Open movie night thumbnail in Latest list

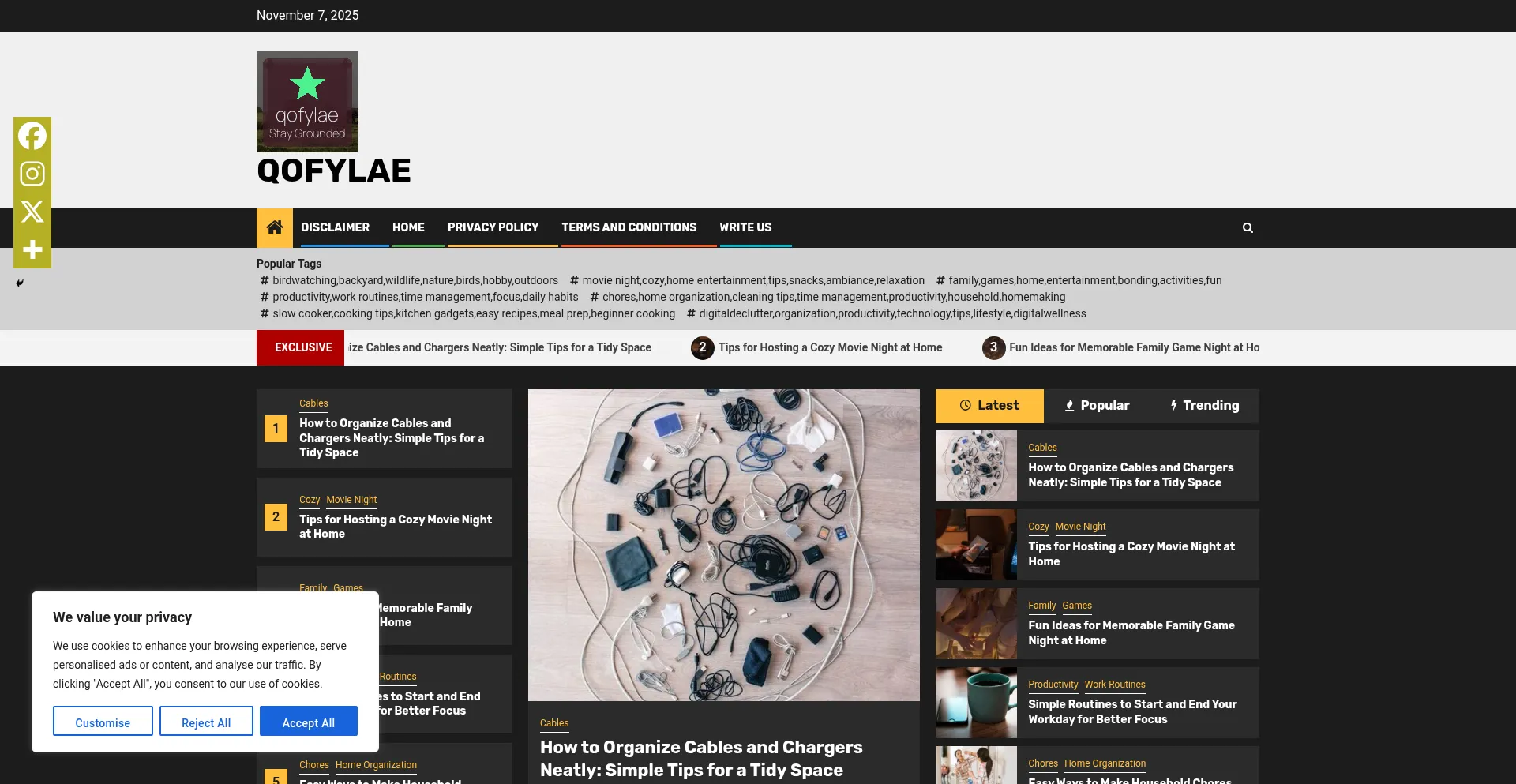(976, 545)
